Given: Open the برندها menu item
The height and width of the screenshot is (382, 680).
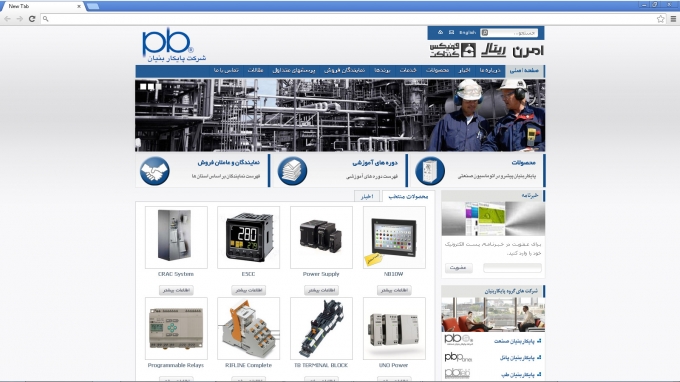Looking at the screenshot, I should coord(382,70).
